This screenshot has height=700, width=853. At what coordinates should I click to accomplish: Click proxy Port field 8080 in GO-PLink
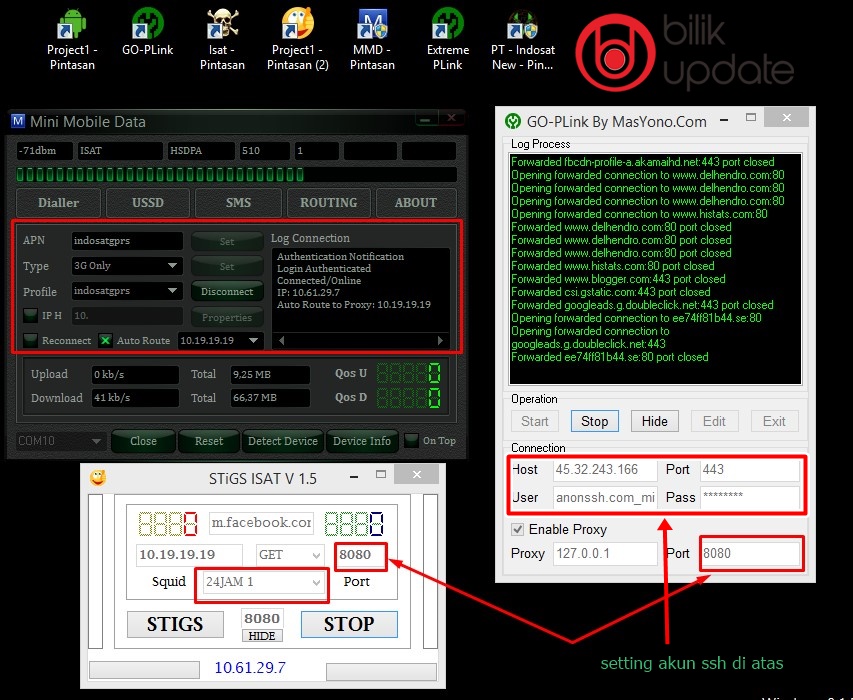750,554
